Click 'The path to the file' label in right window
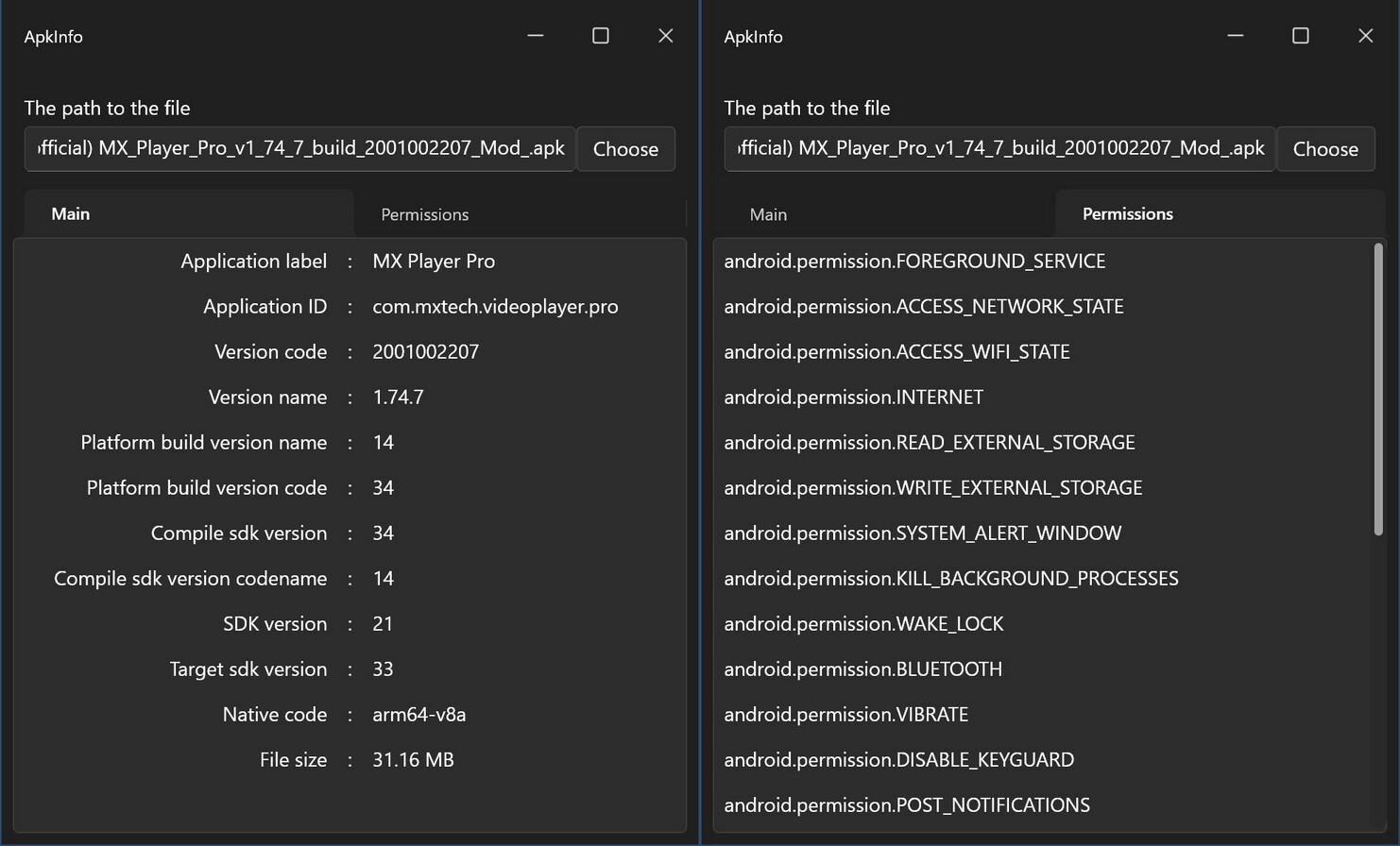Viewport: 1400px width, 846px height. tap(807, 109)
